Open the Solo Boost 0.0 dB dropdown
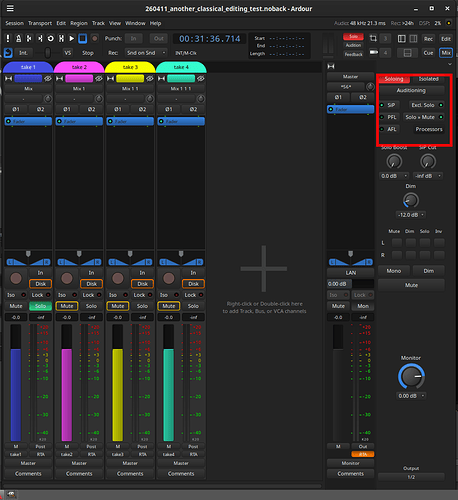This screenshot has height=500, width=458. 394,176
